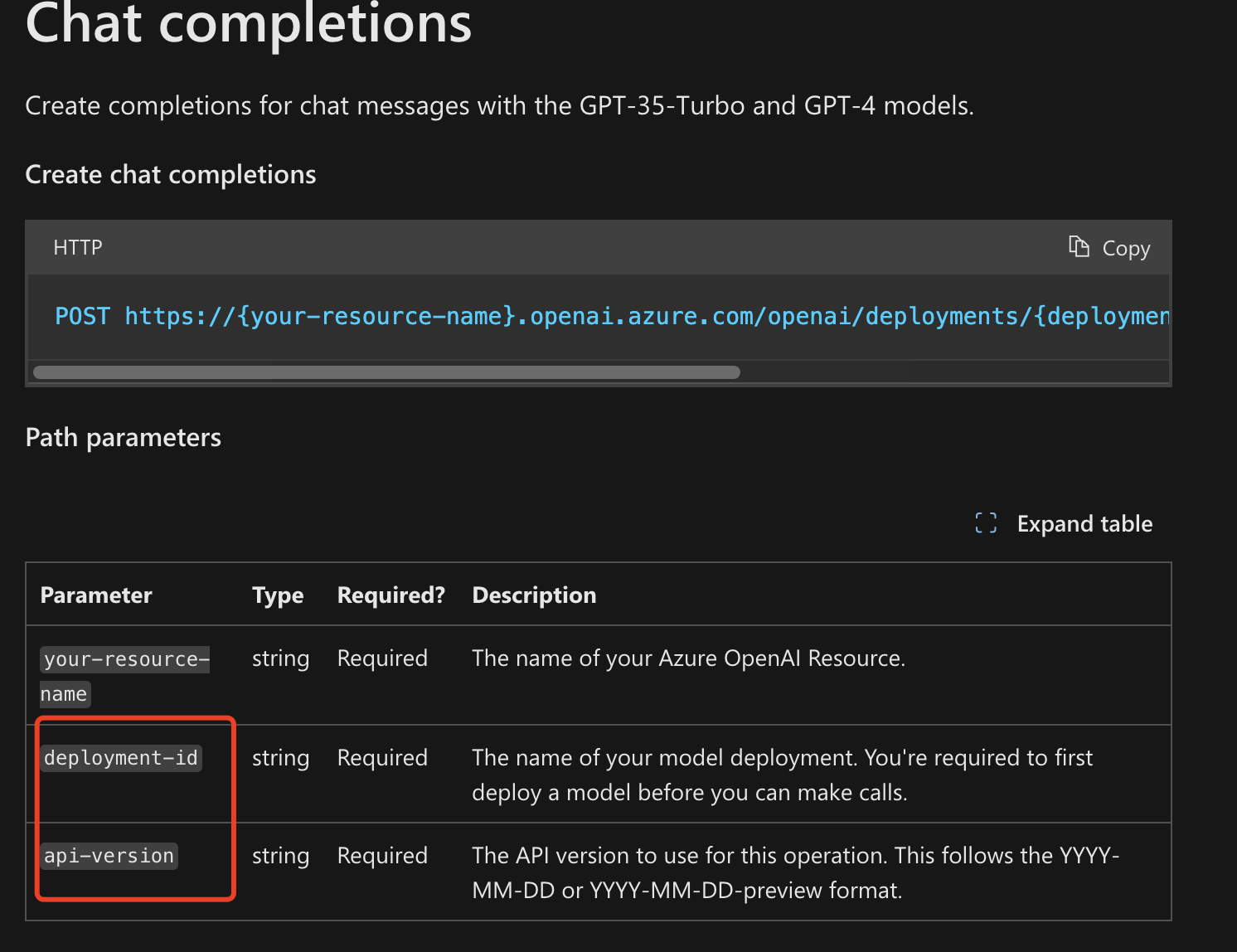Click the Path parameters heading

pos(124,437)
